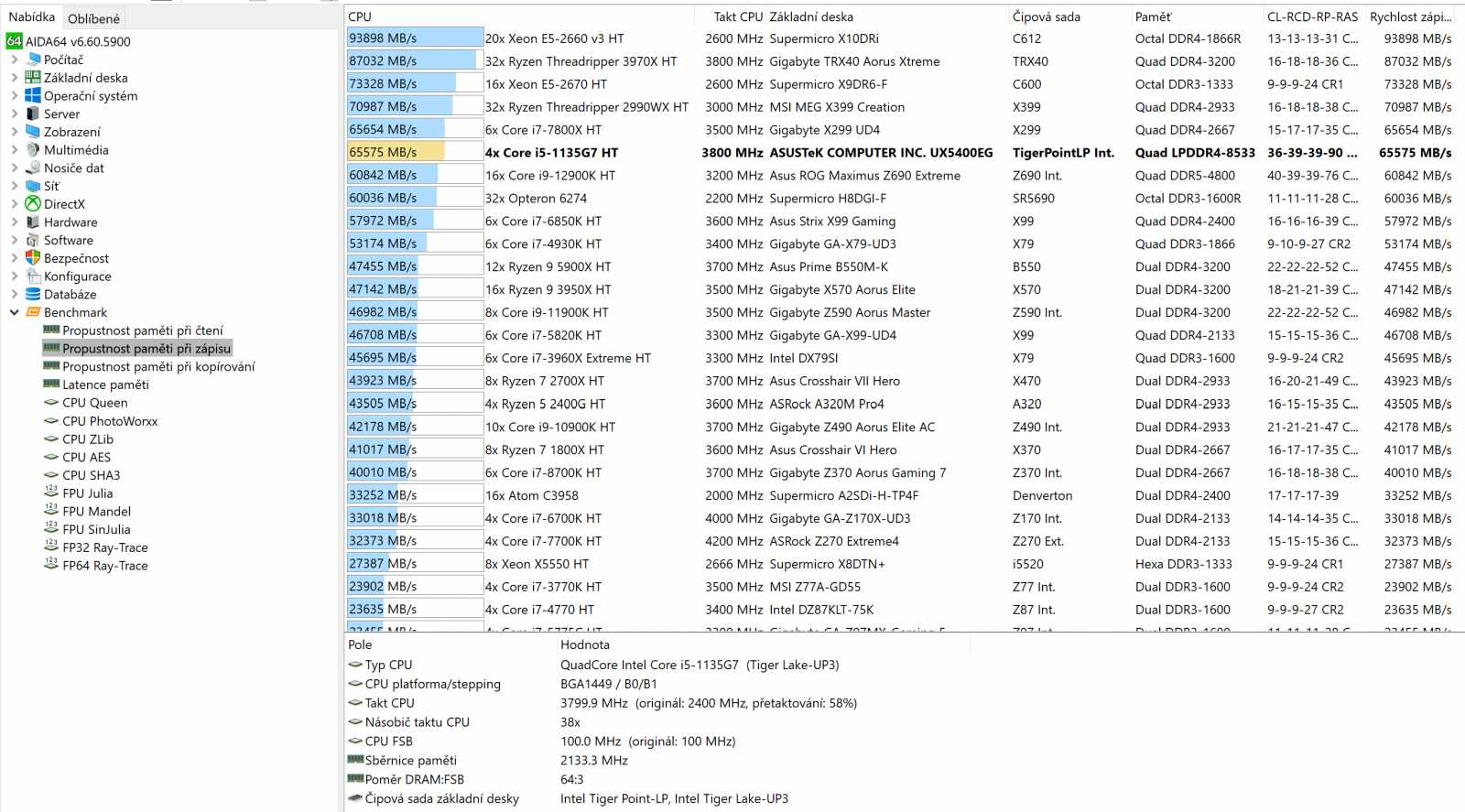Click the CPU Queen chip icon
This screenshot has height=812, width=1465.
(51, 403)
